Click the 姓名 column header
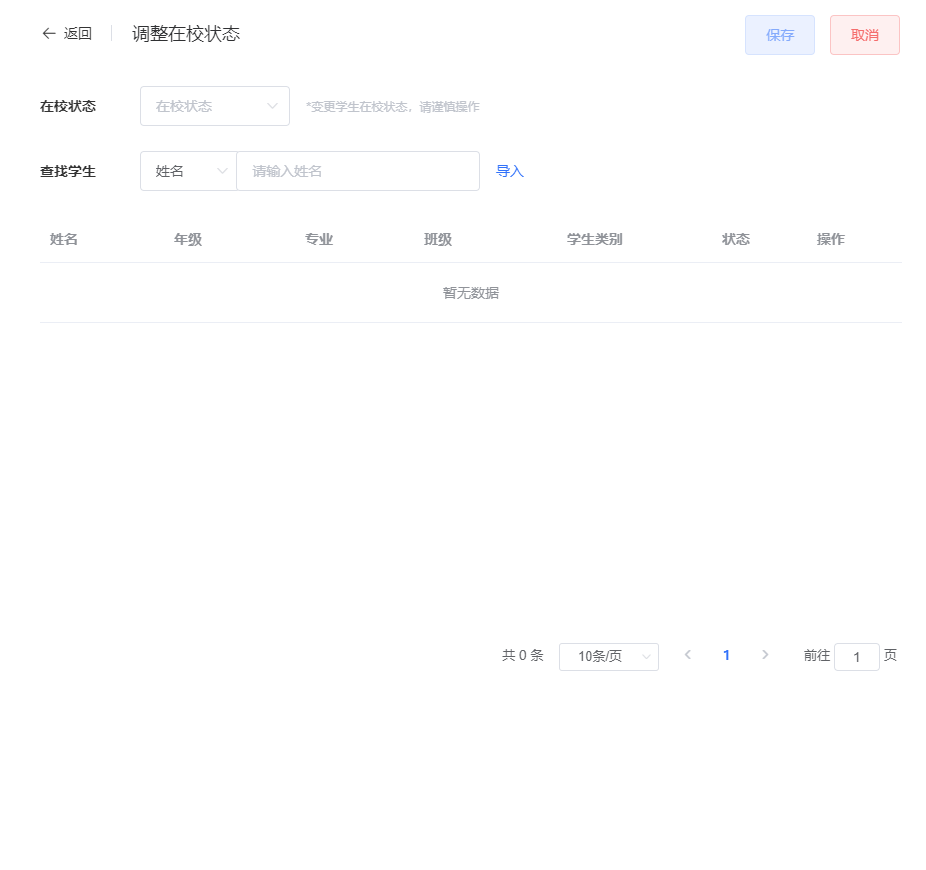The height and width of the screenshot is (870, 926). (63, 239)
